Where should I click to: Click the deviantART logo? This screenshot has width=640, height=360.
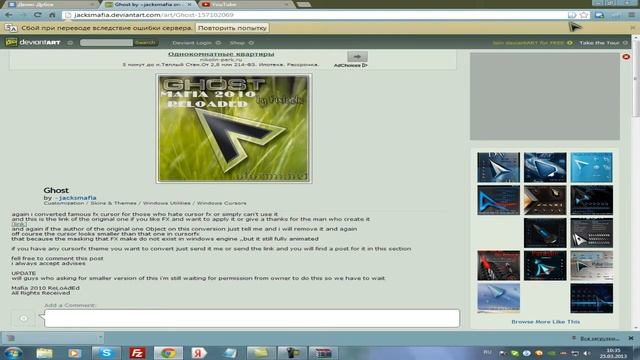click(33, 42)
